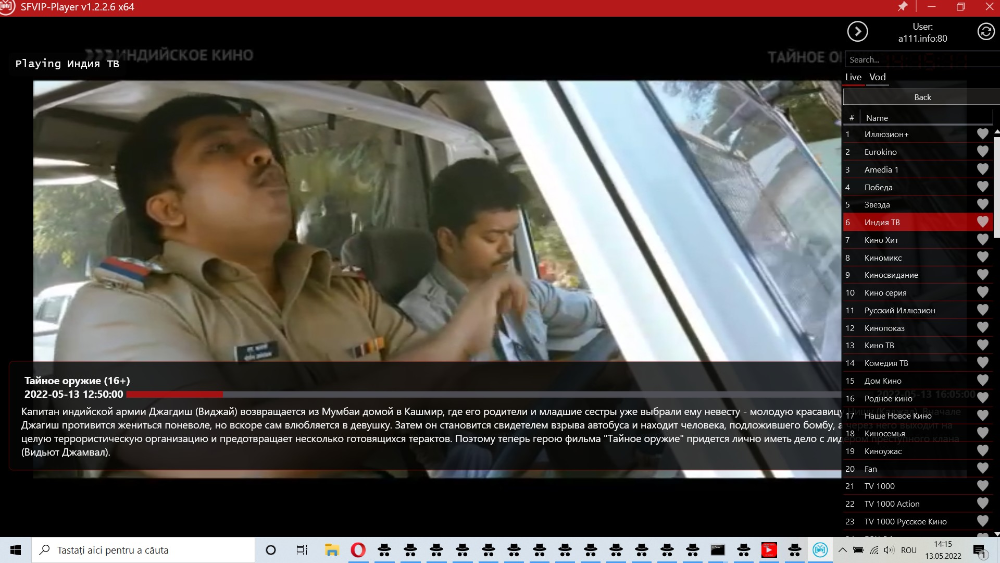1000x563 pixels.
Task: Click the red play-button app in taskbar
Action: (x=768, y=550)
